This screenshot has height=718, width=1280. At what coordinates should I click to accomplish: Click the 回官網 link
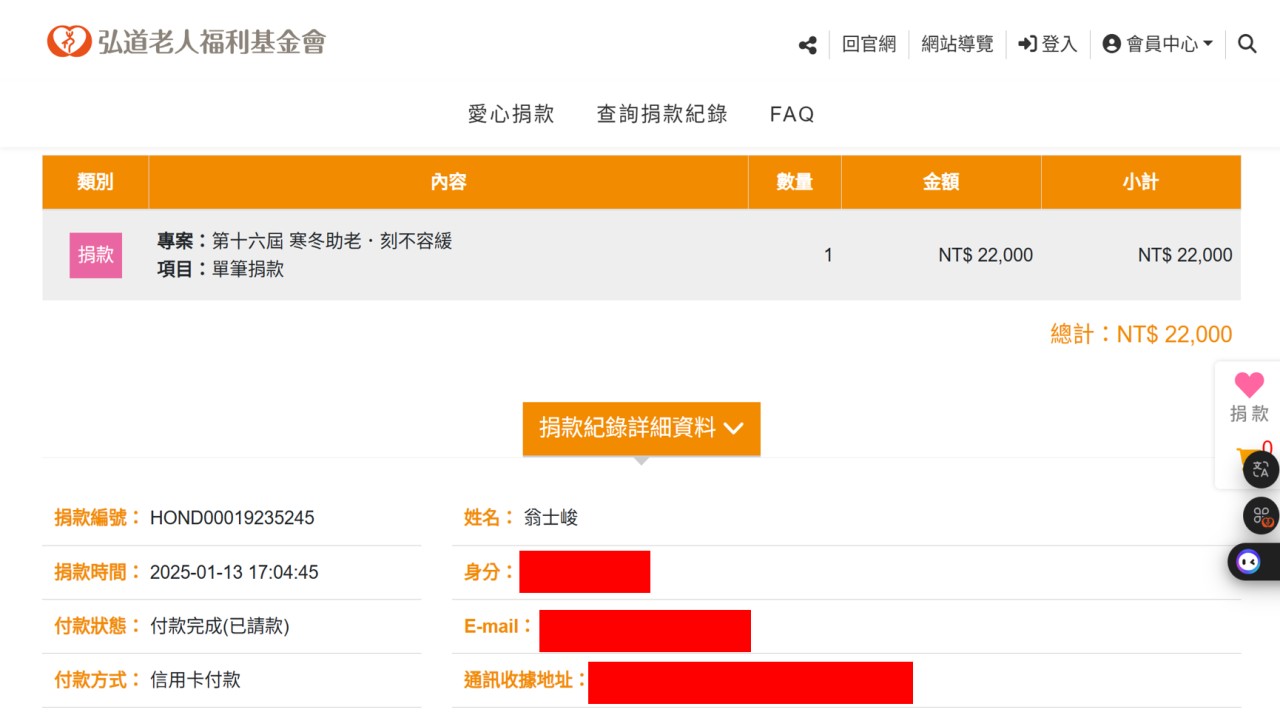pos(869,44)
